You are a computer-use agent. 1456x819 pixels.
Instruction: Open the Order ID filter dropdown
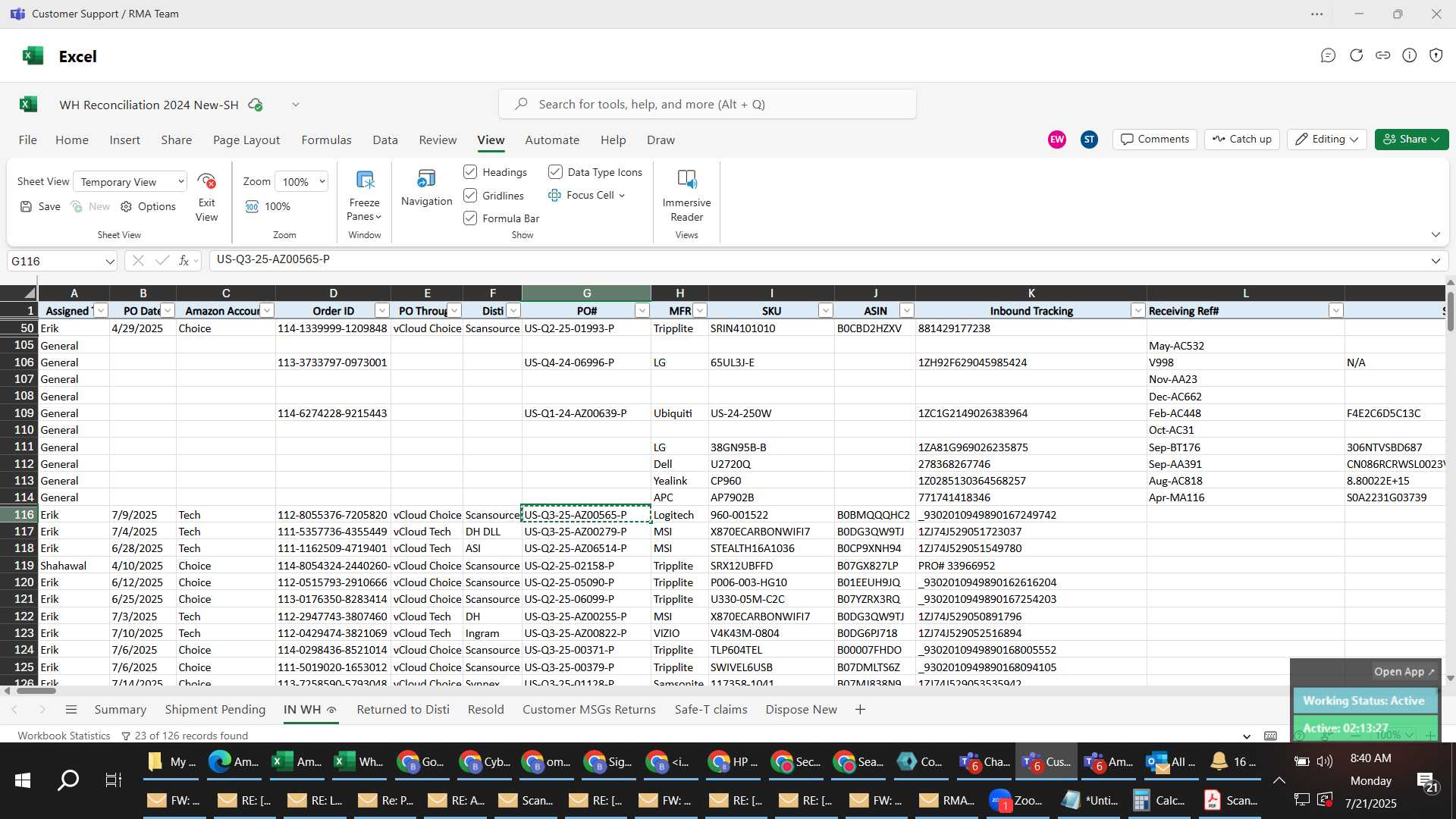[x=382, y=311]
